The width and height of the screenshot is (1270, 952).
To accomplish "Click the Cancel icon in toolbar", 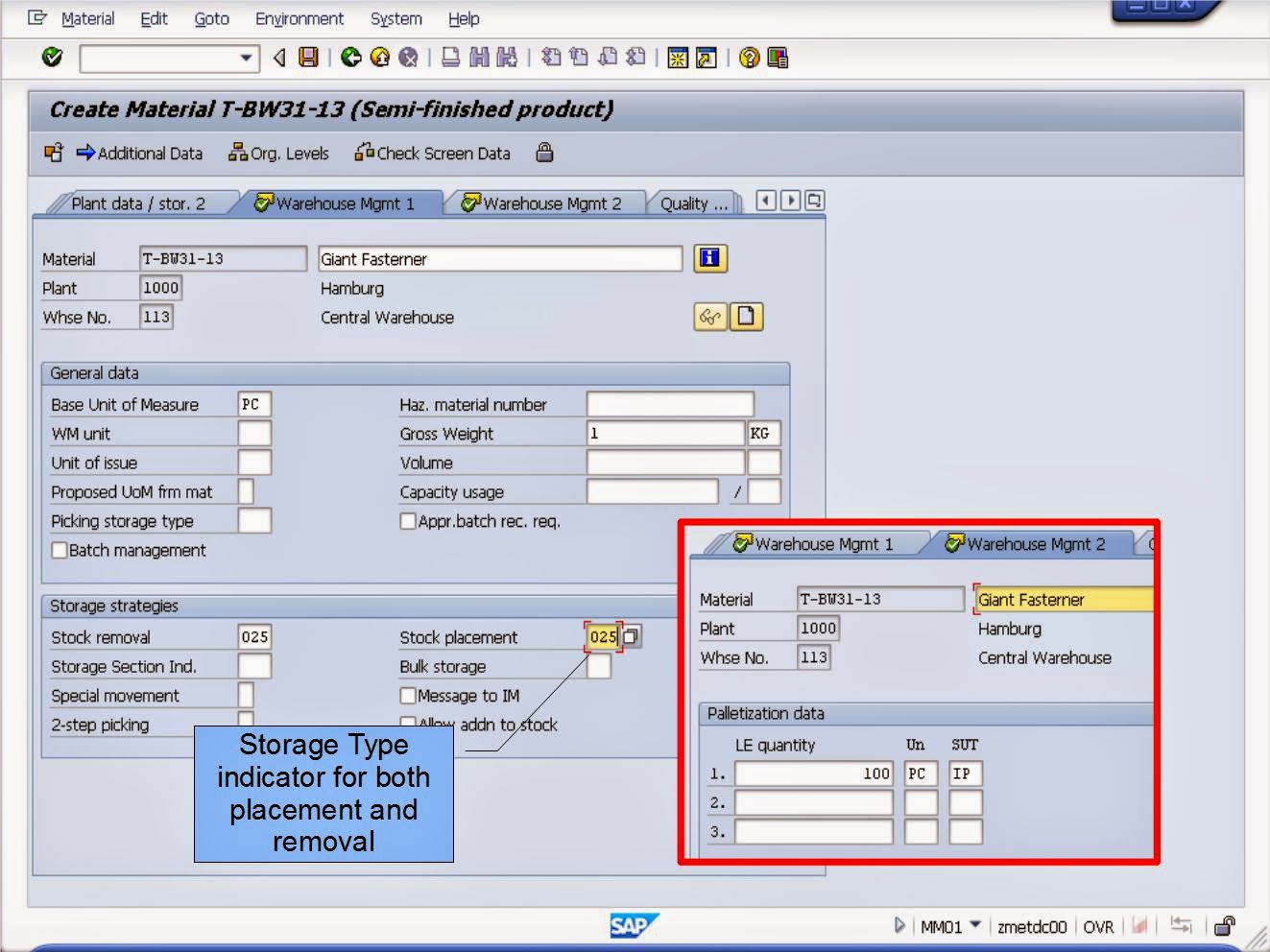I will (408, 58).
